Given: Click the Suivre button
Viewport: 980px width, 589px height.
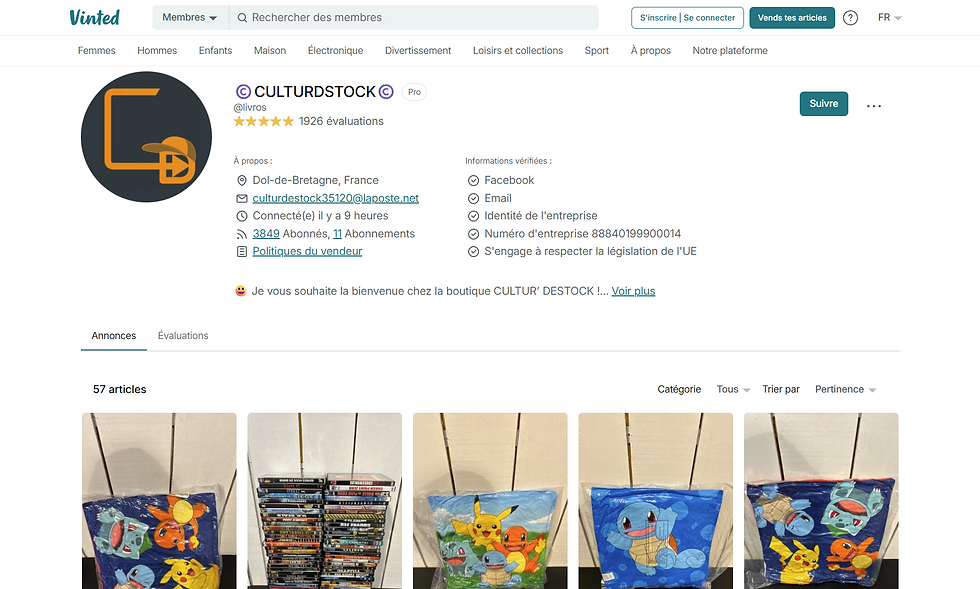Looking at the screenshot, I should 824,104.
